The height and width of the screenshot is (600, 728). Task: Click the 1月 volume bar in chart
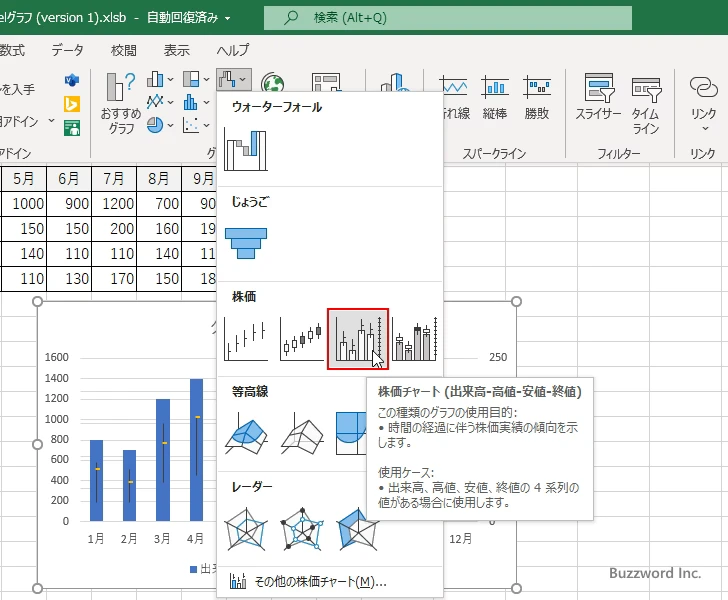[x=96, y=480]
